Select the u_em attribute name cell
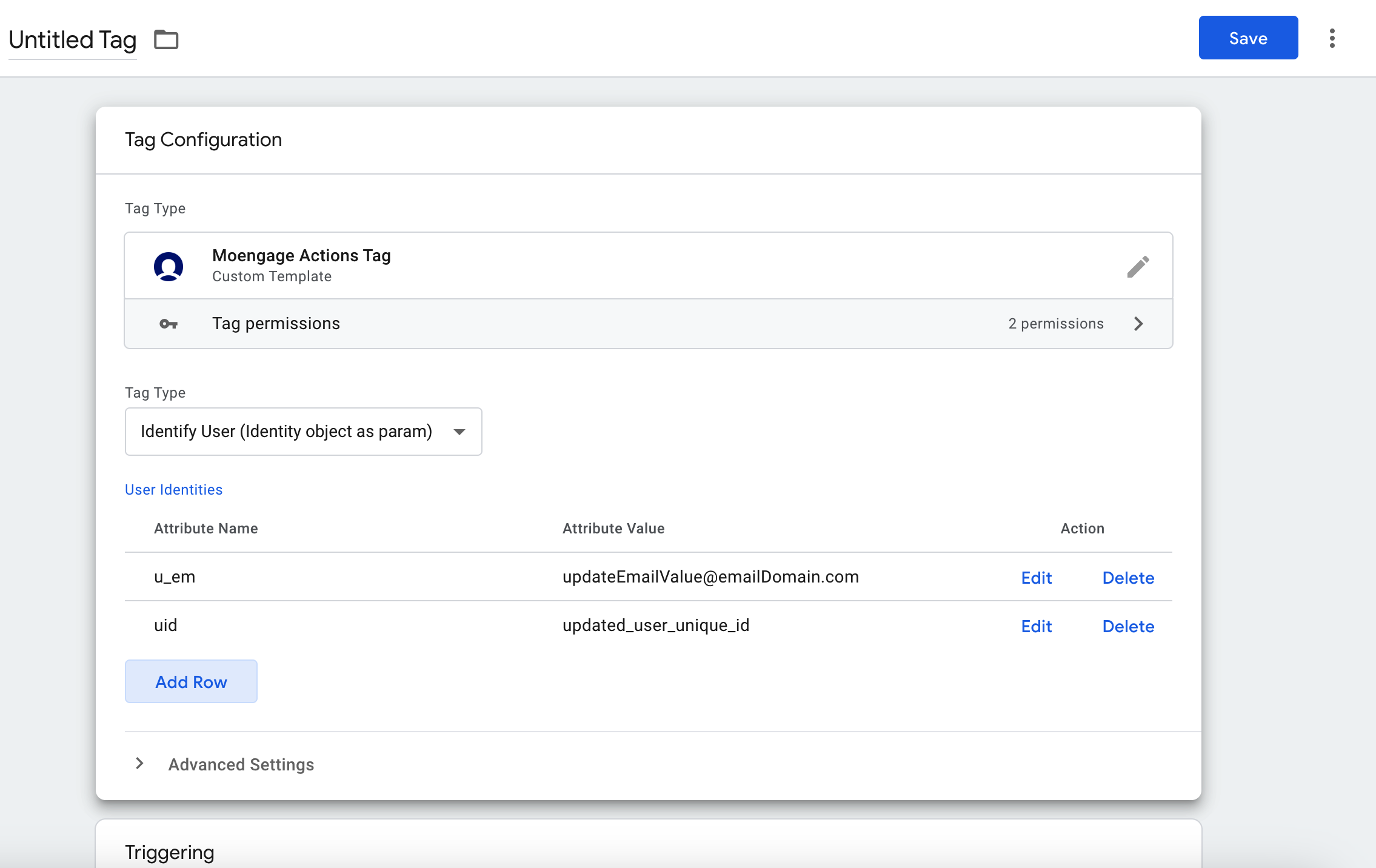This screenshot has height=868, width=1376. tap(175, 577)
